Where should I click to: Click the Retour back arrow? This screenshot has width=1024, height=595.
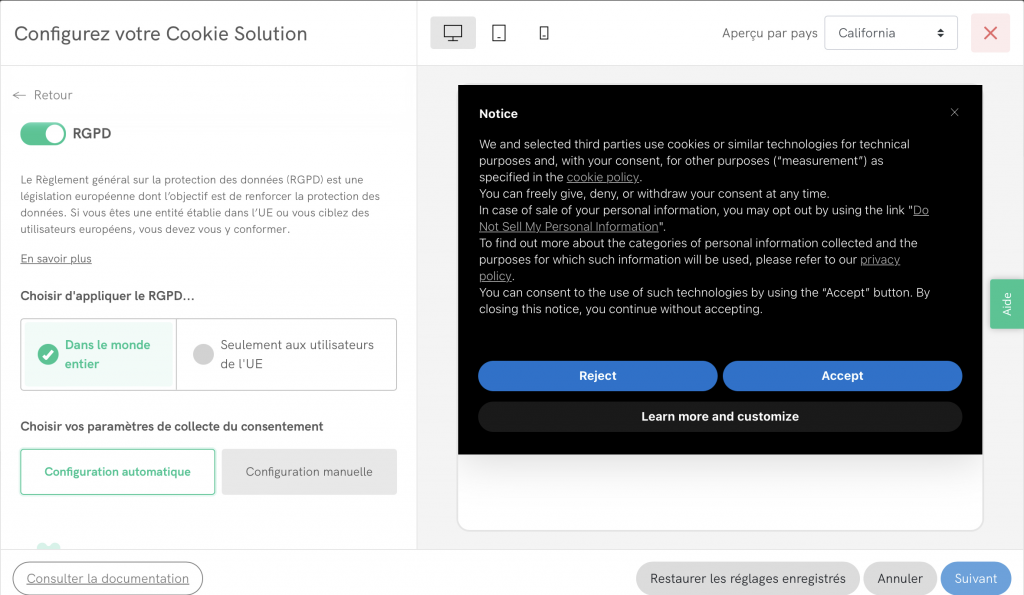pos(20,95)
